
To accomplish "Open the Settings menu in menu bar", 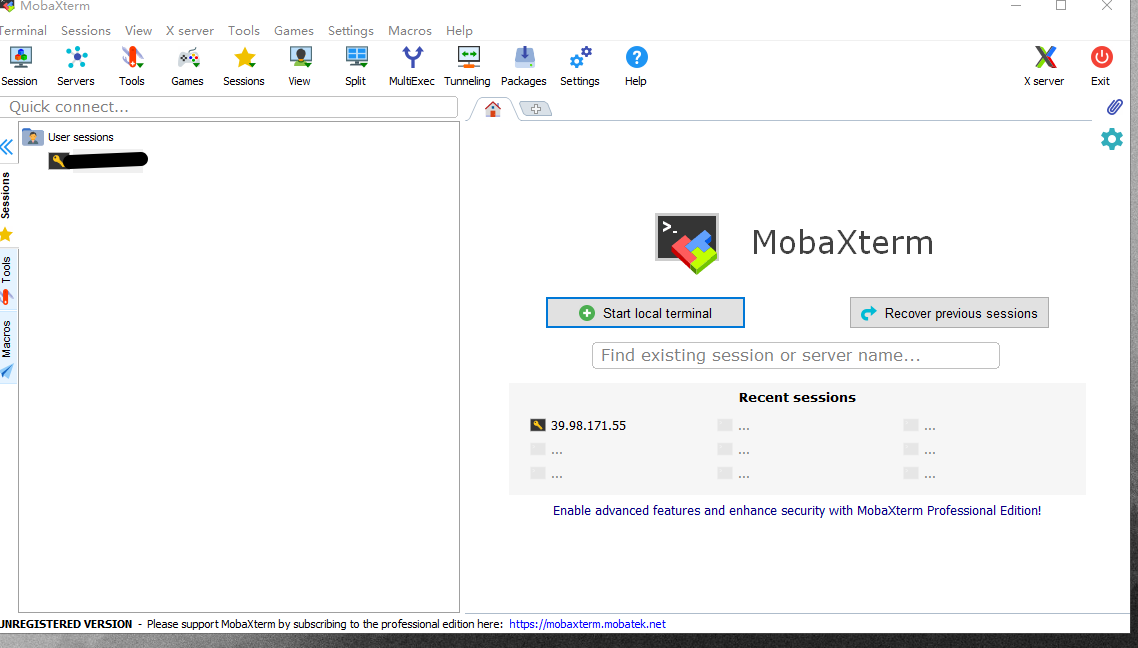I will pos(351,30).
